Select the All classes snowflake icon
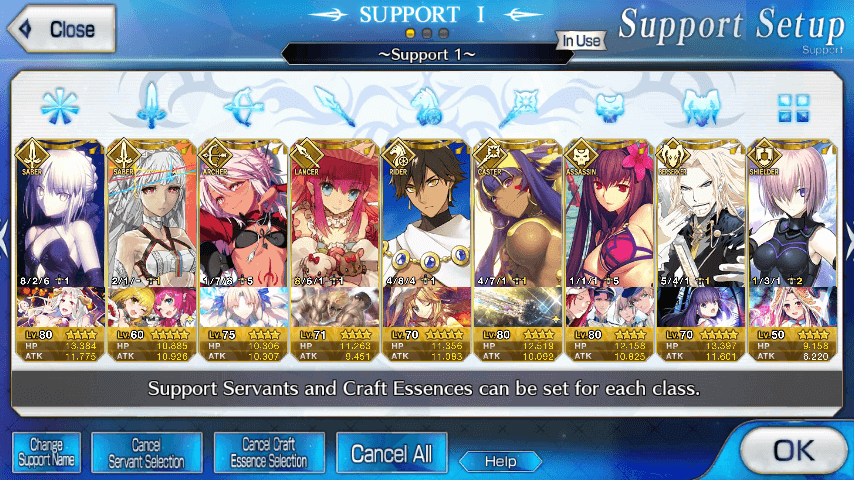854x480 pixels. (x=60, y=106)
